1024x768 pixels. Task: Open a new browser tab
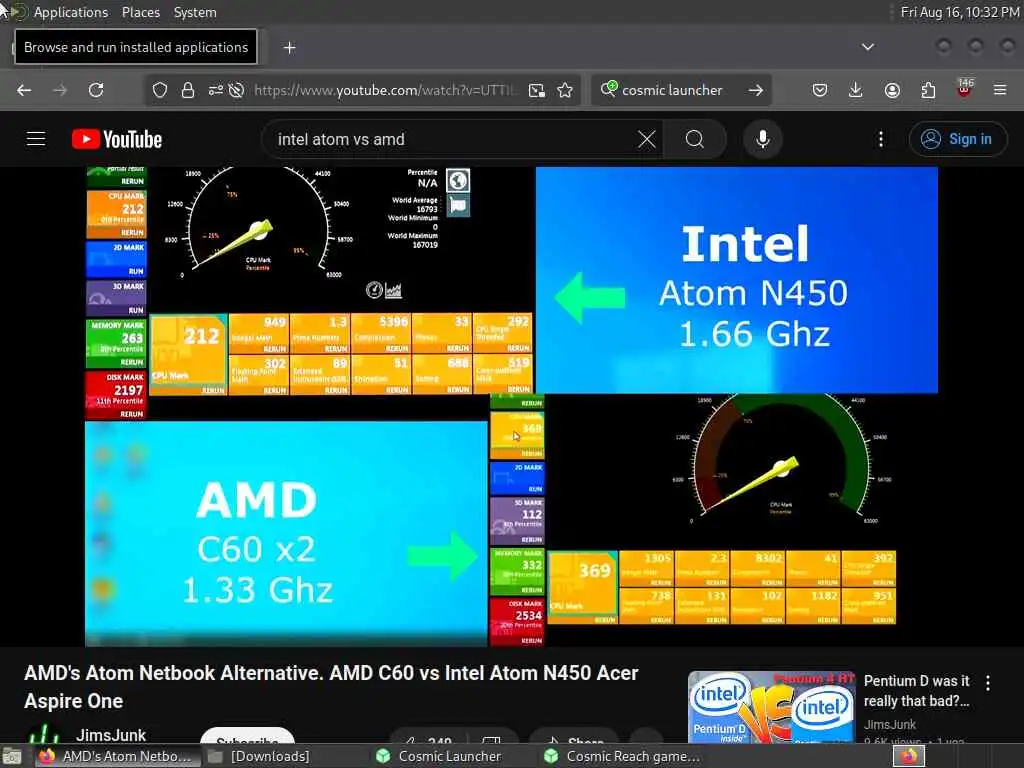coord(289,48)
